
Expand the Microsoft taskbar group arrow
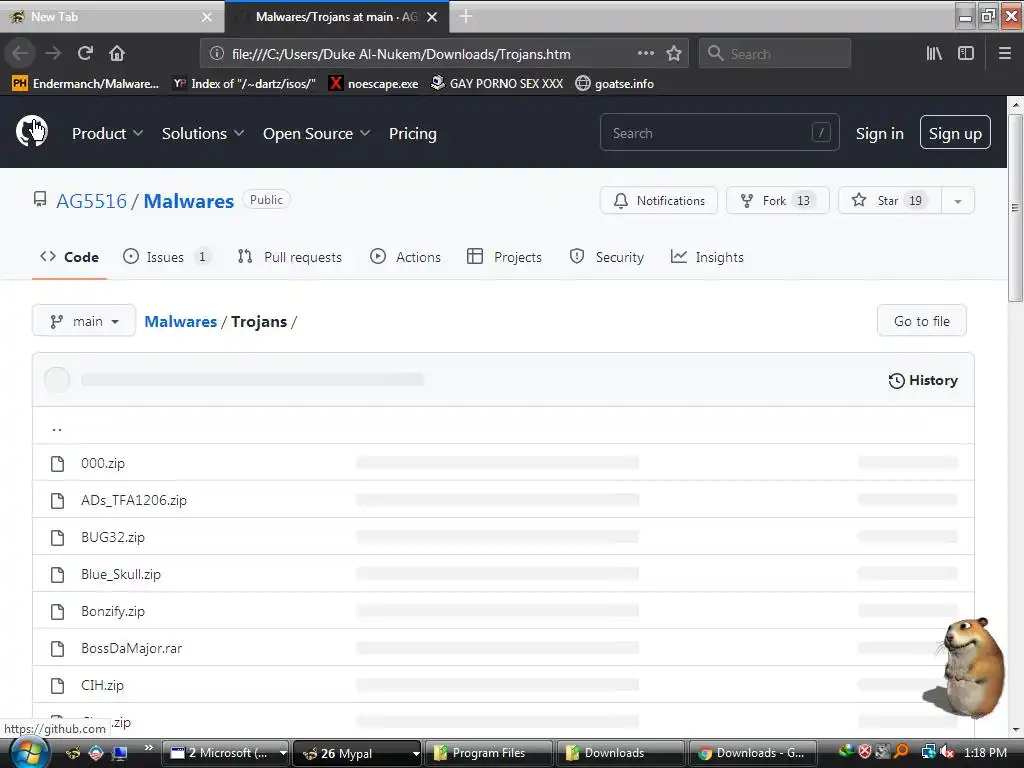[x=283, y=753]
